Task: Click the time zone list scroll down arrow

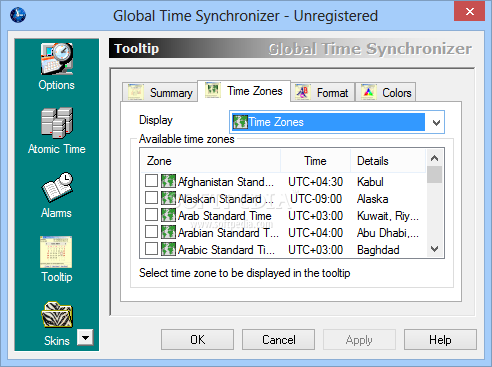Action: coord(434,249)
